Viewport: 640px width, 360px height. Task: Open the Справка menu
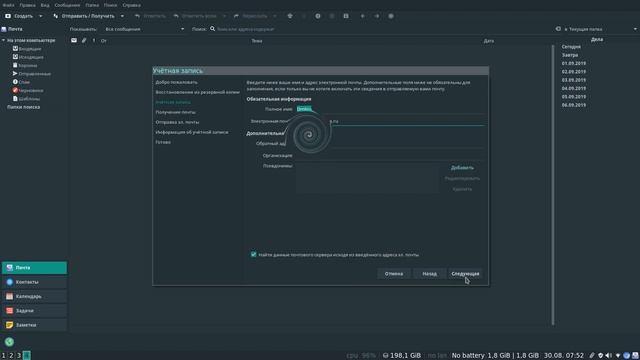[x=131, y=5]
